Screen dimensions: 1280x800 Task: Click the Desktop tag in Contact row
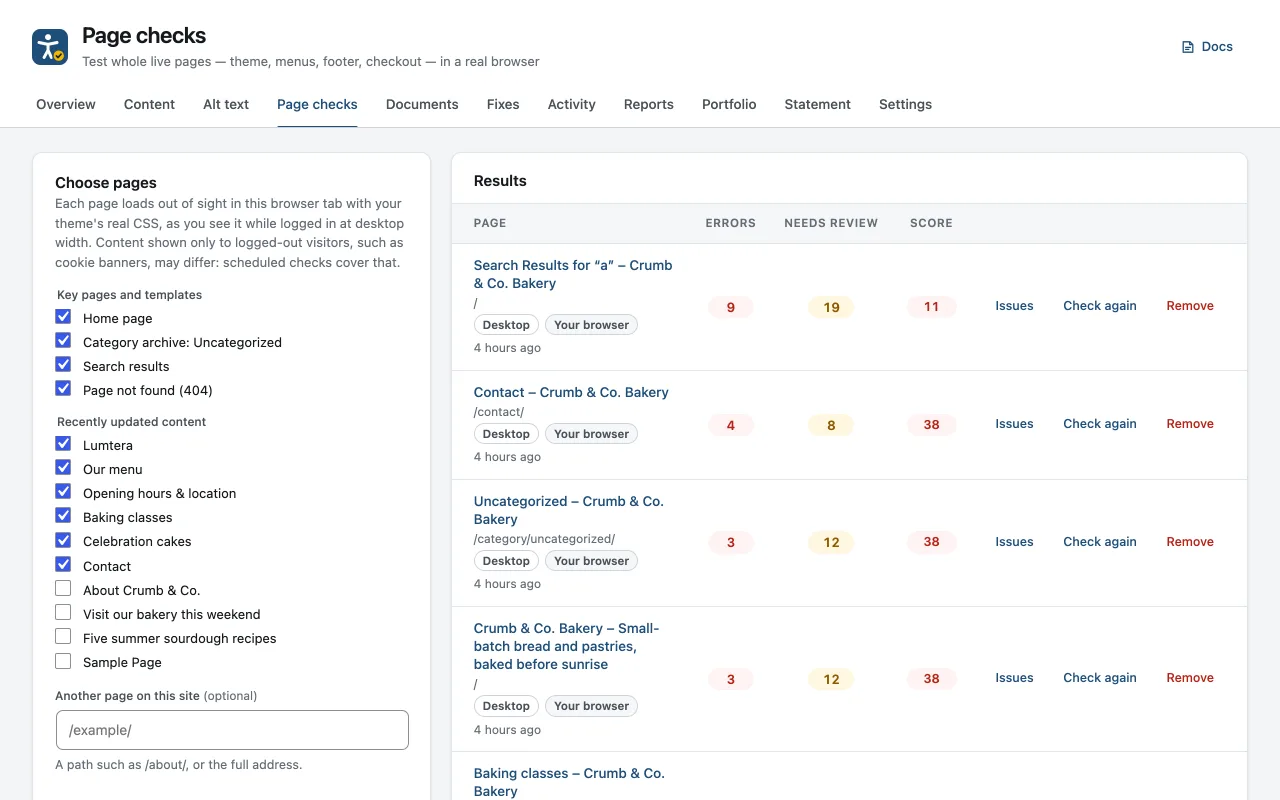pyautogui.click(x=506, y=434)
